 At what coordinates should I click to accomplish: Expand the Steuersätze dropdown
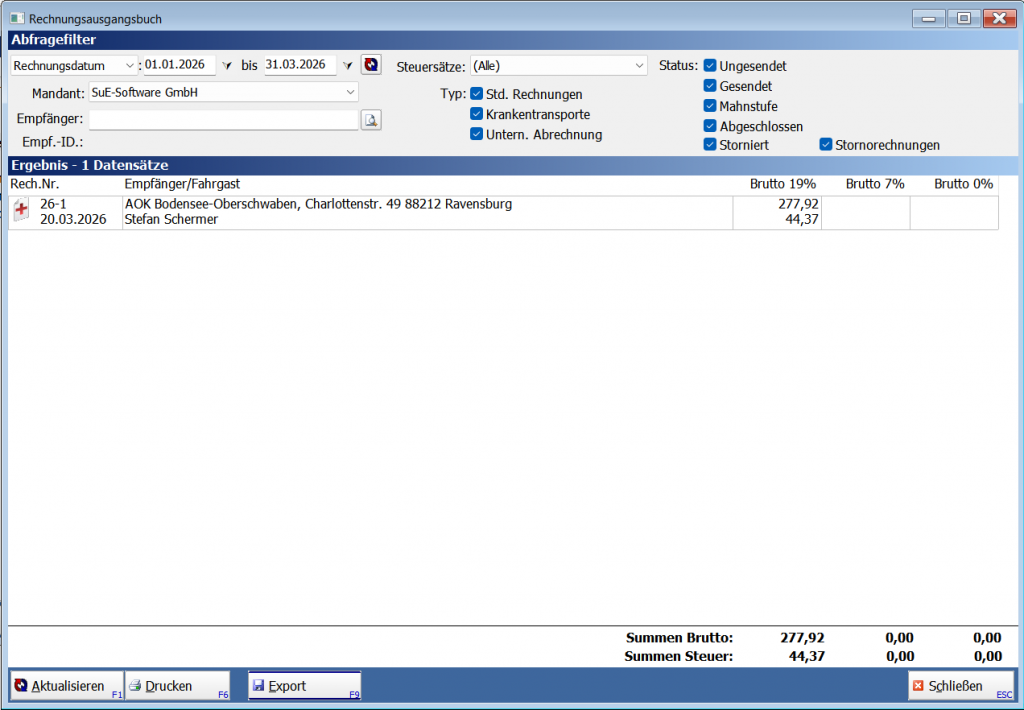[x=640, y=66]
